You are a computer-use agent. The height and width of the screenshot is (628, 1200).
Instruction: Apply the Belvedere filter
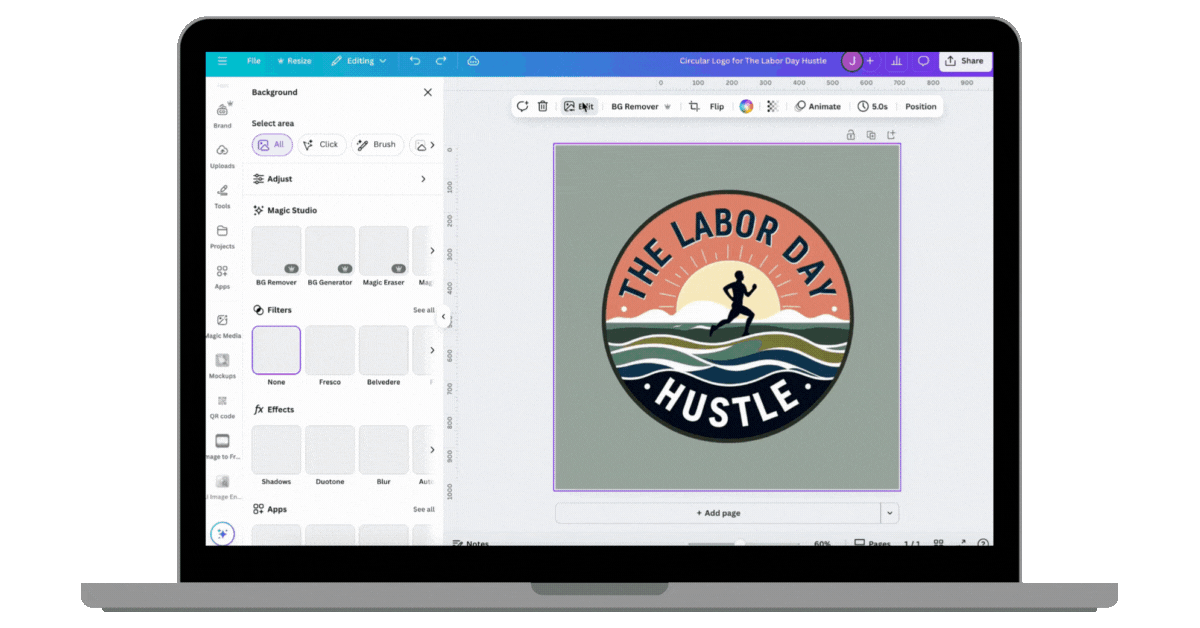384,350
